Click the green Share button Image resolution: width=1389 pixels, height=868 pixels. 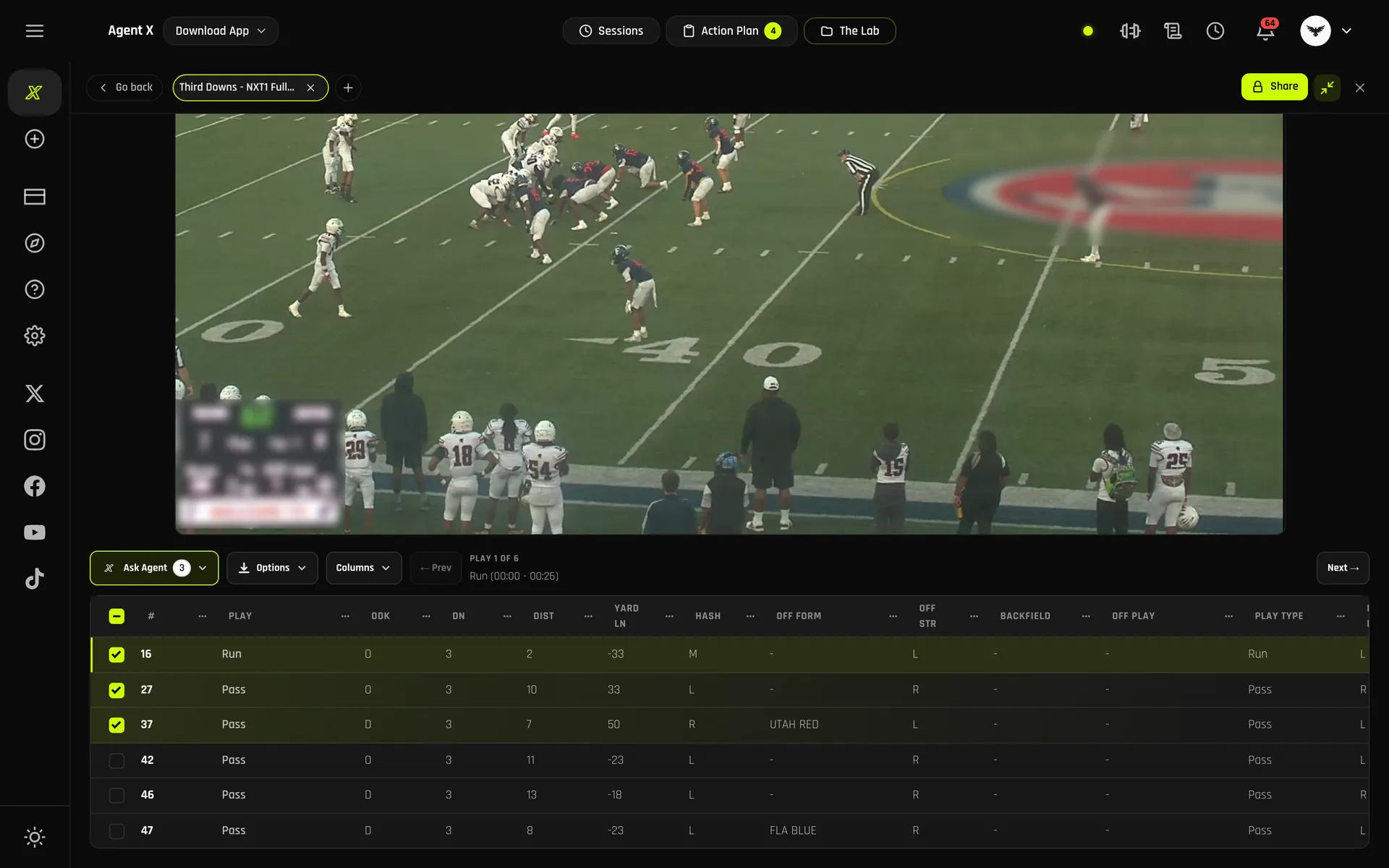click(x=1274, y=87)
